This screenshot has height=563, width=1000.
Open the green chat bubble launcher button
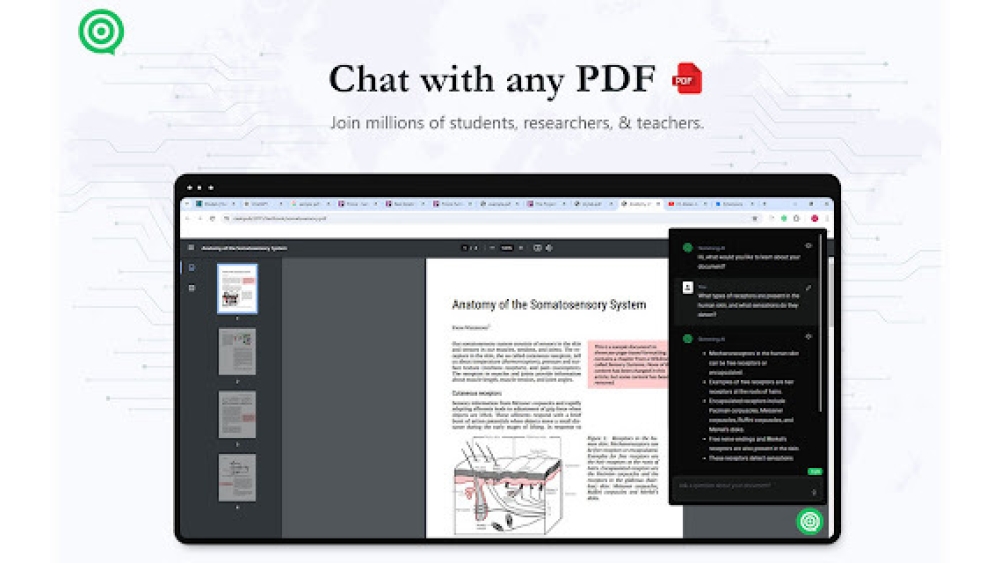[x=809, y=521]
